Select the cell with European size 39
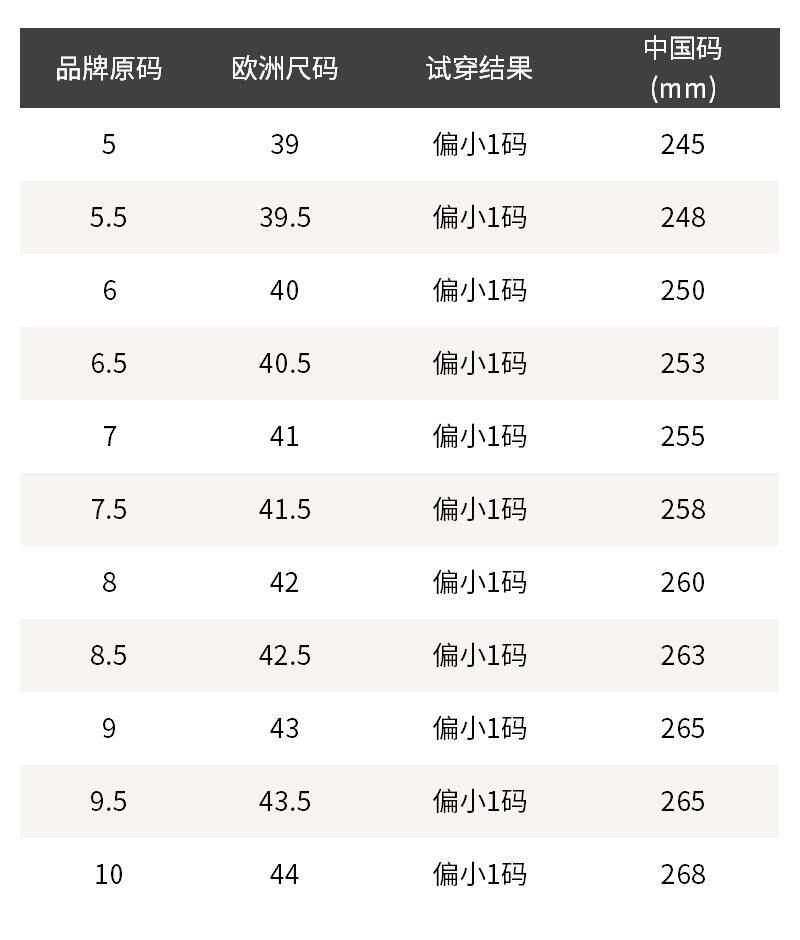 tap(284, 145)
